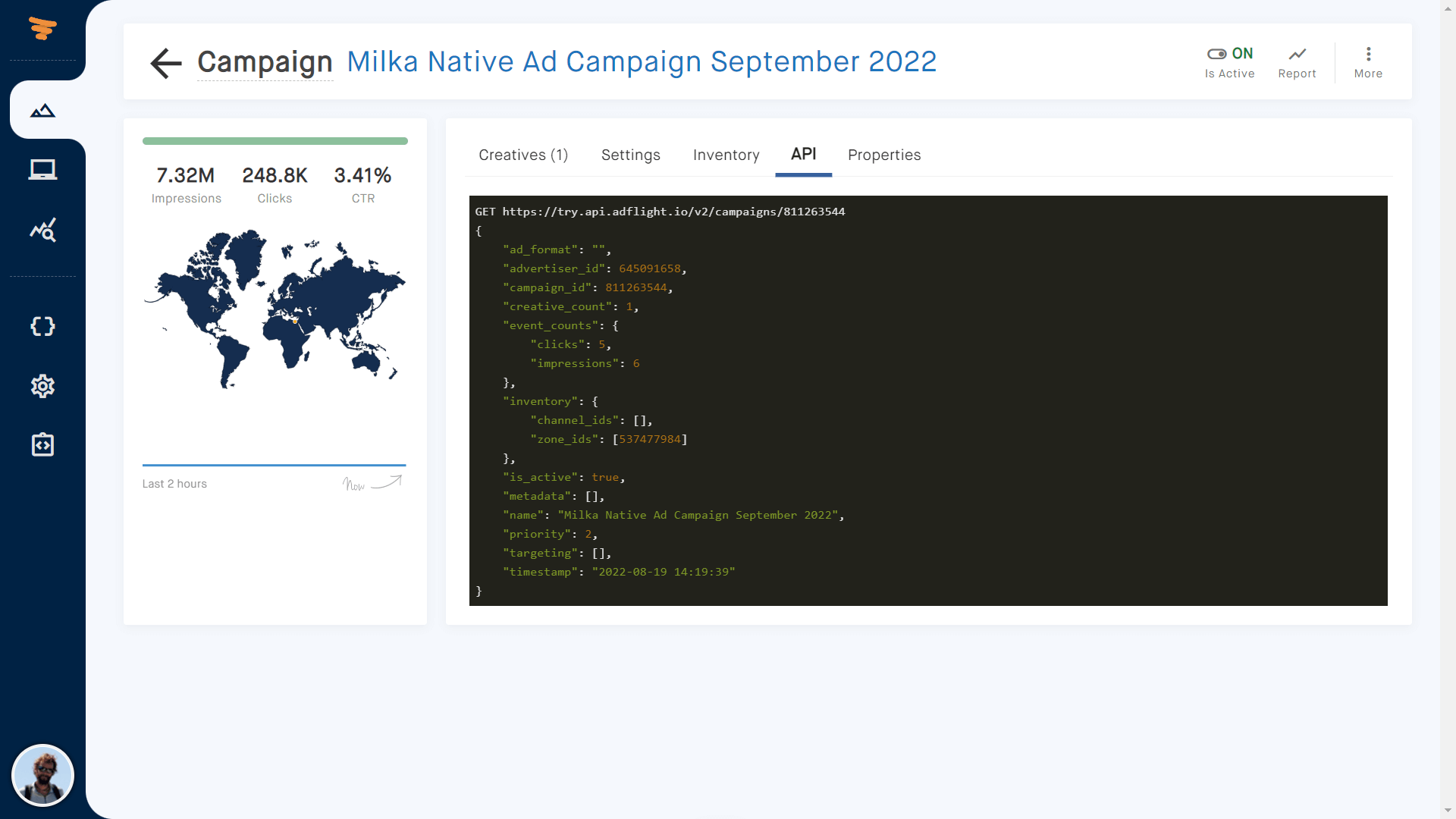This screenshot has width=1456, height=819.
Task: Open Settings via the gear icon
Action: click(x=43, y=386)
